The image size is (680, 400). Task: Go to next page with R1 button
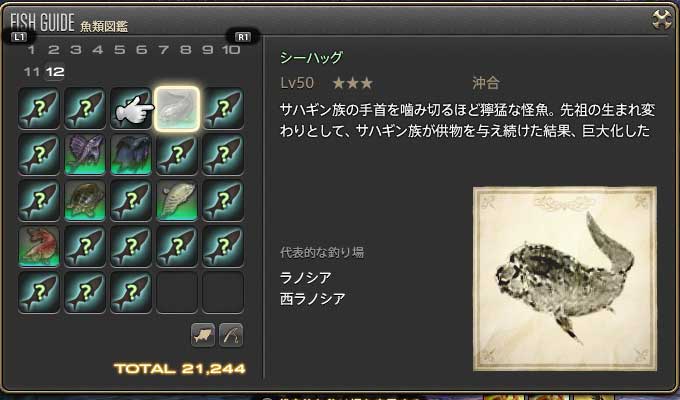click(x=243, y=37)
